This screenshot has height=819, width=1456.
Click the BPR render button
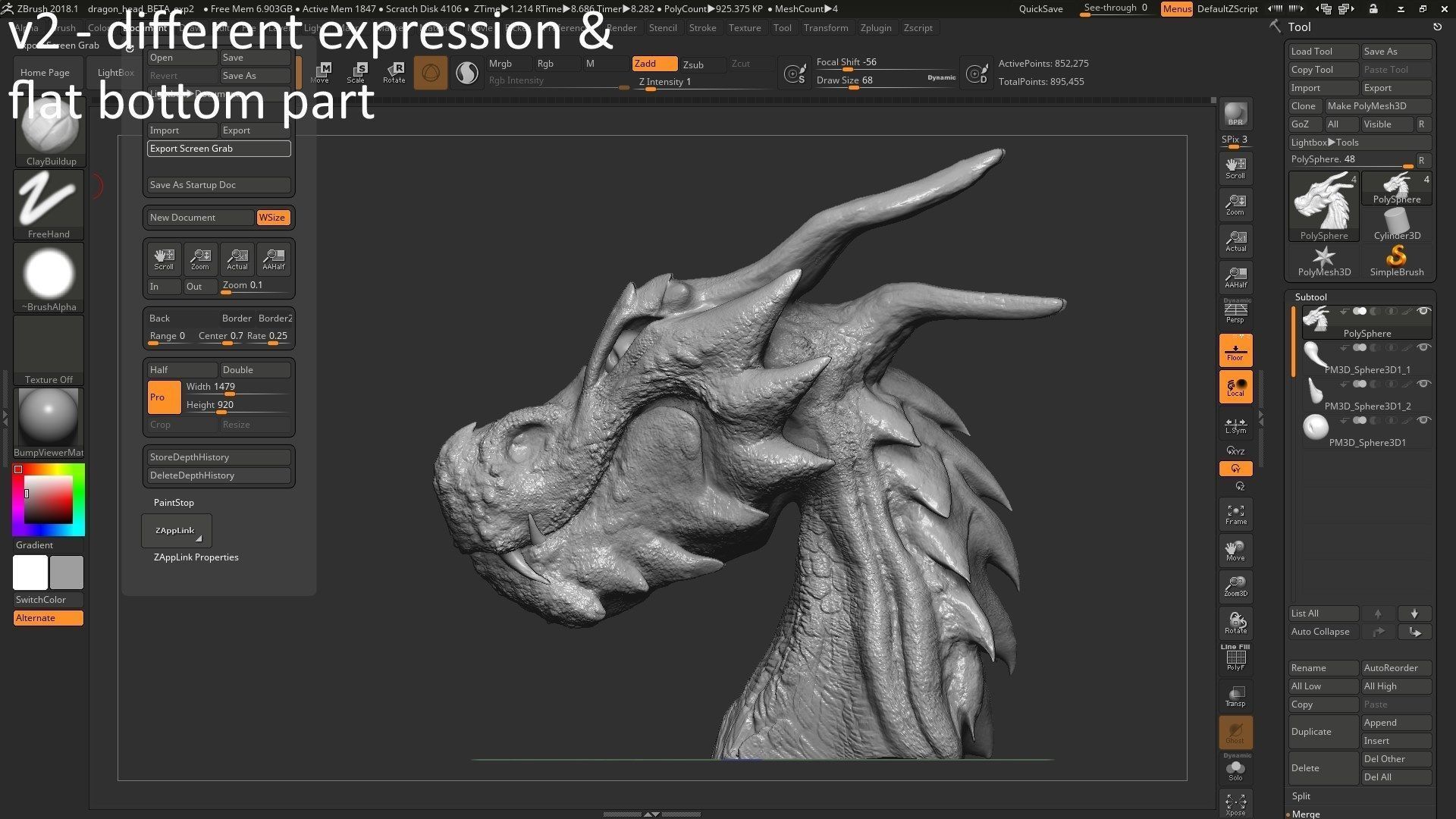pyautogui.click(x=1235, y=115)
